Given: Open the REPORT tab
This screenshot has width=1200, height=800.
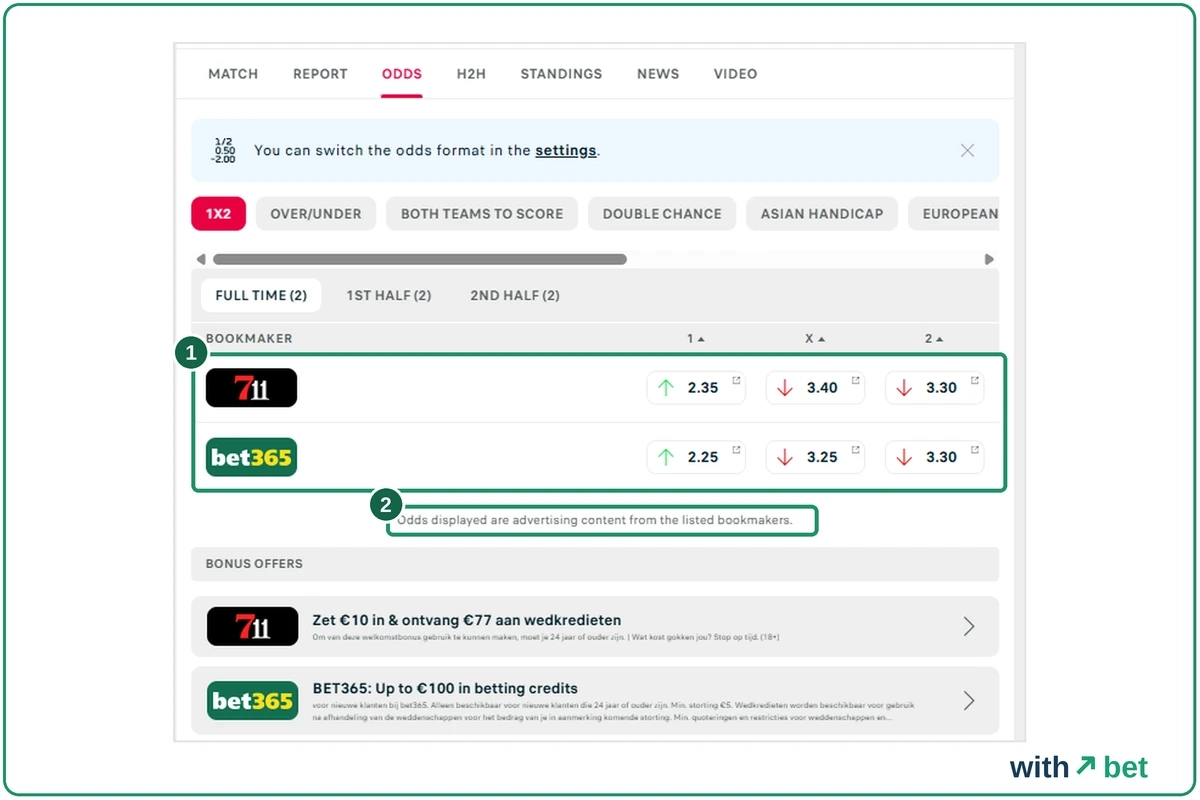Looking at the screenshot, I should tap(320, 74).
